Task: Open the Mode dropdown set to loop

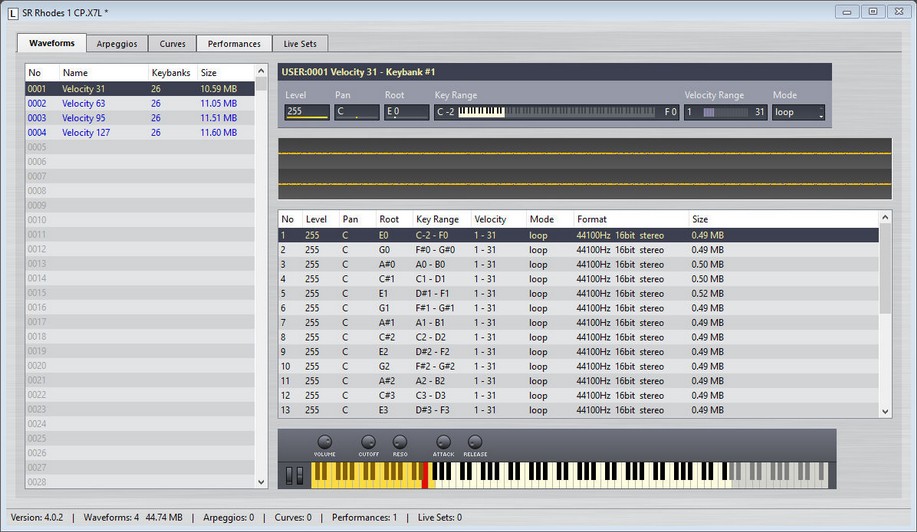Action: [x=799, y=112]
